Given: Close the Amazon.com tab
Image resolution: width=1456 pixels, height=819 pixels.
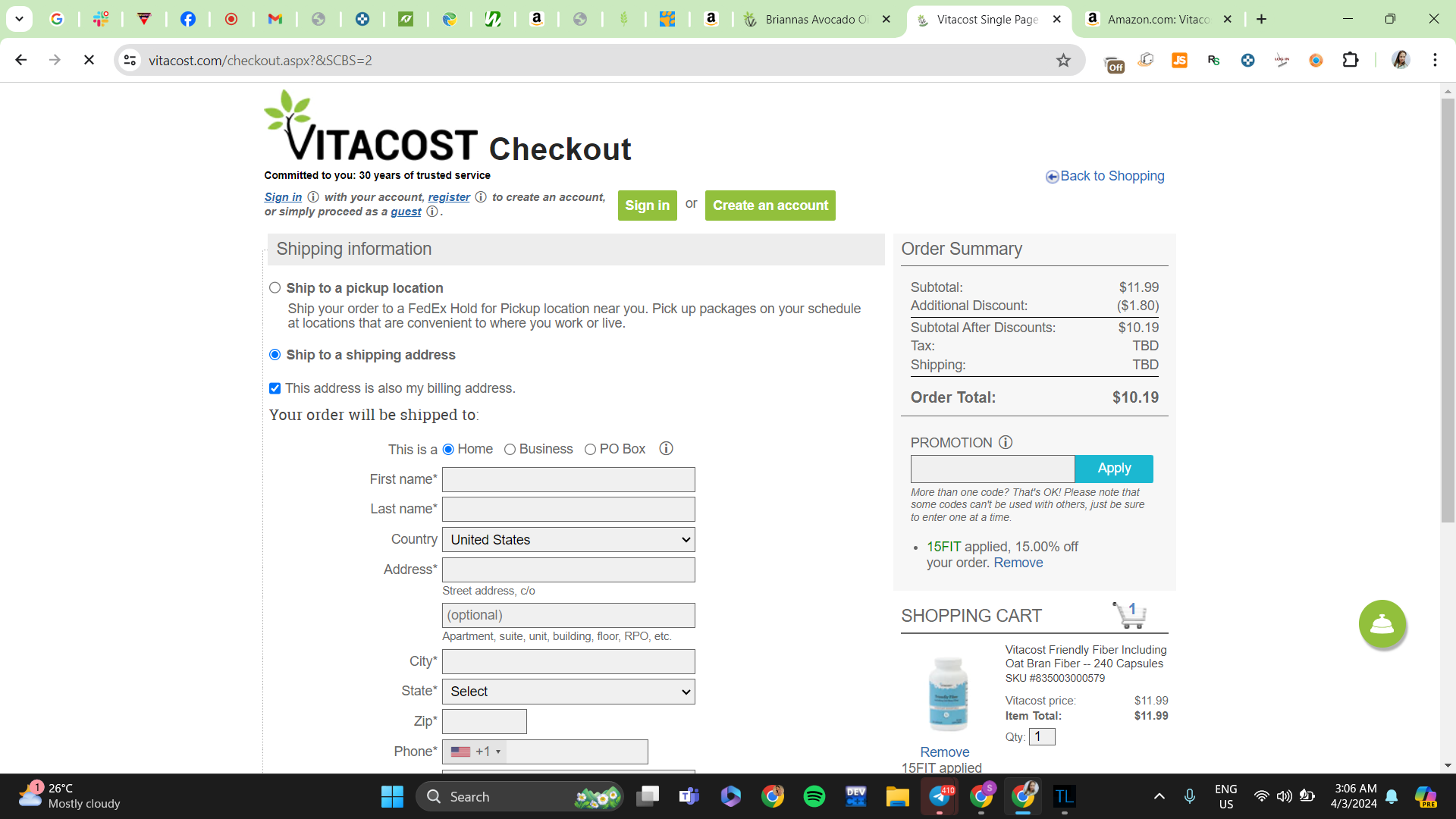Looking at the screenshot, I should (1228, 20).
